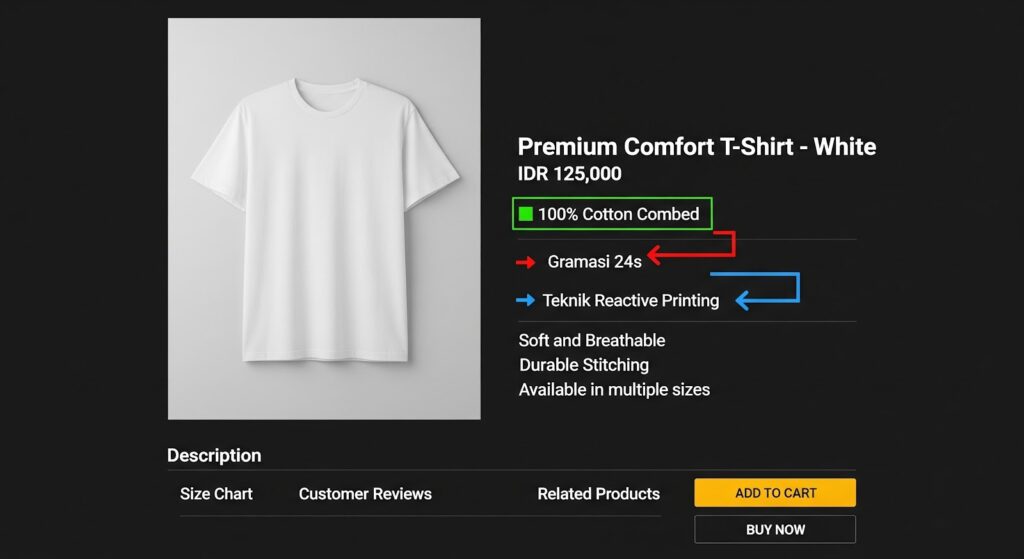The image size is (1024, 559).
Task: Click the 100% Cotton Combed label
Action: coord(618,214)
